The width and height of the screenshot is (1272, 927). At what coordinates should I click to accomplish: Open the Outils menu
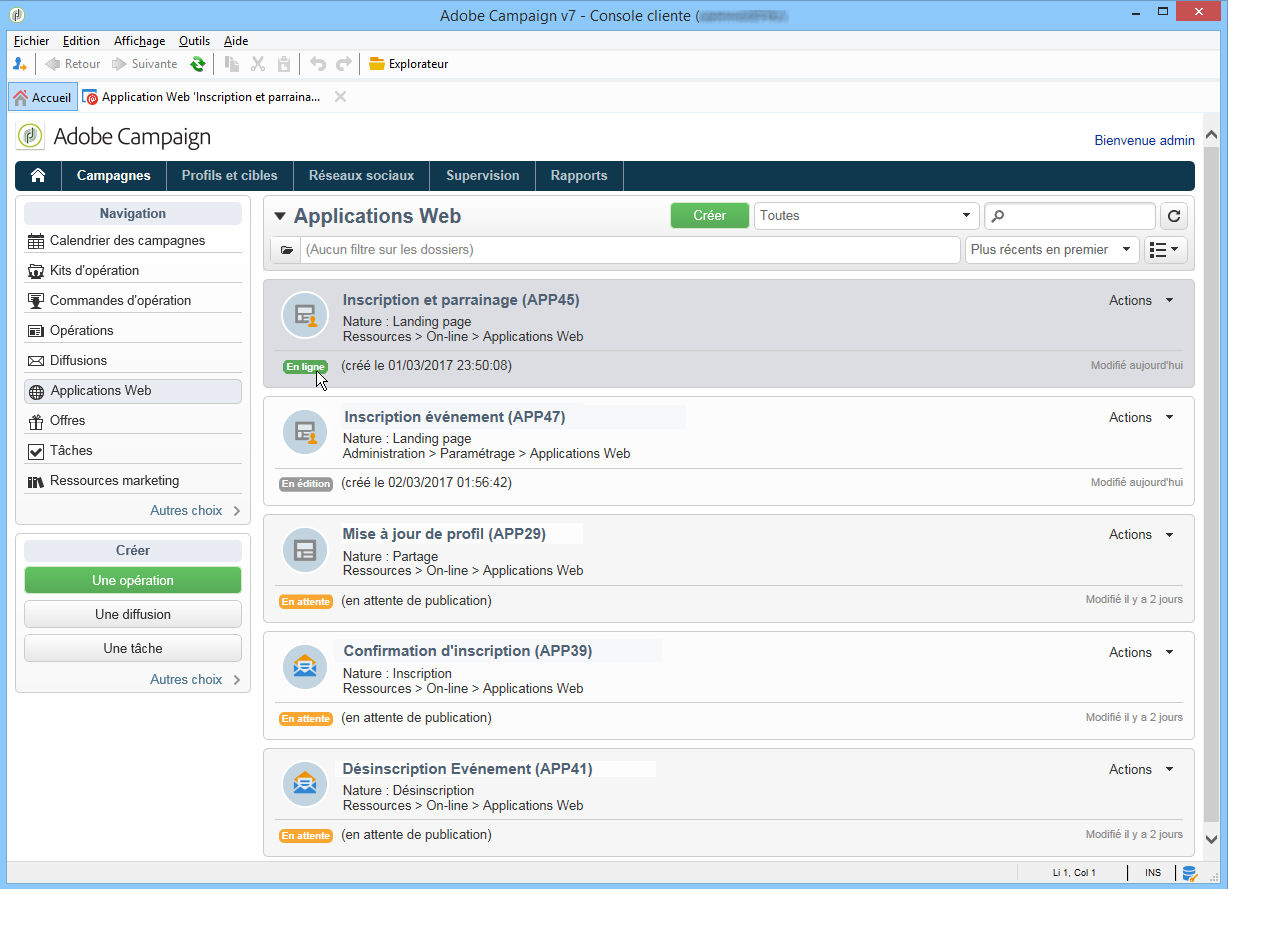194,41
